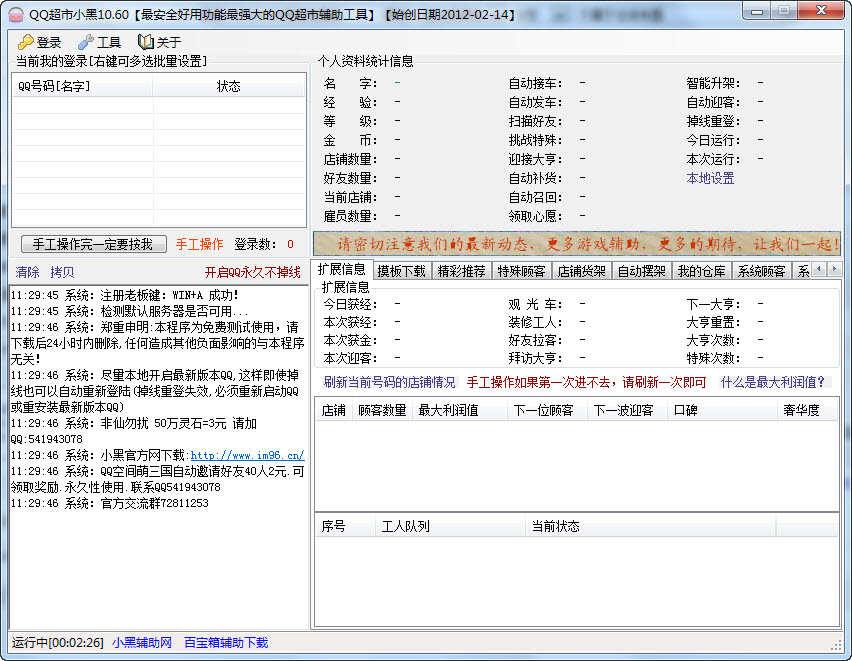Open the 本地设置 link

(x=710, y=178)
